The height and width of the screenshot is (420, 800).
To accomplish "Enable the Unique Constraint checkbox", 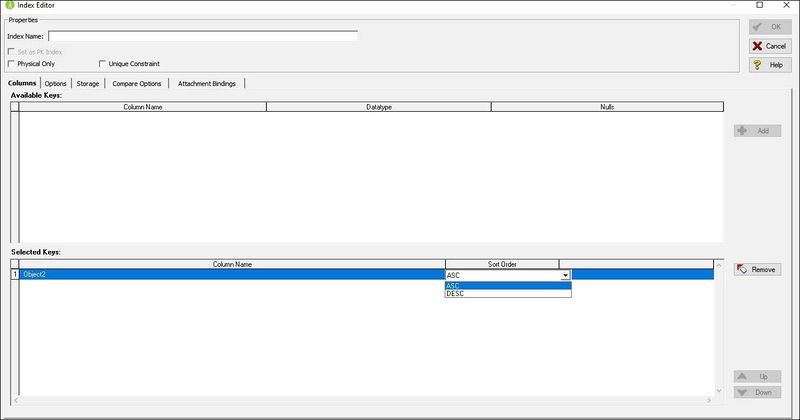I will [x=102, y=63].
